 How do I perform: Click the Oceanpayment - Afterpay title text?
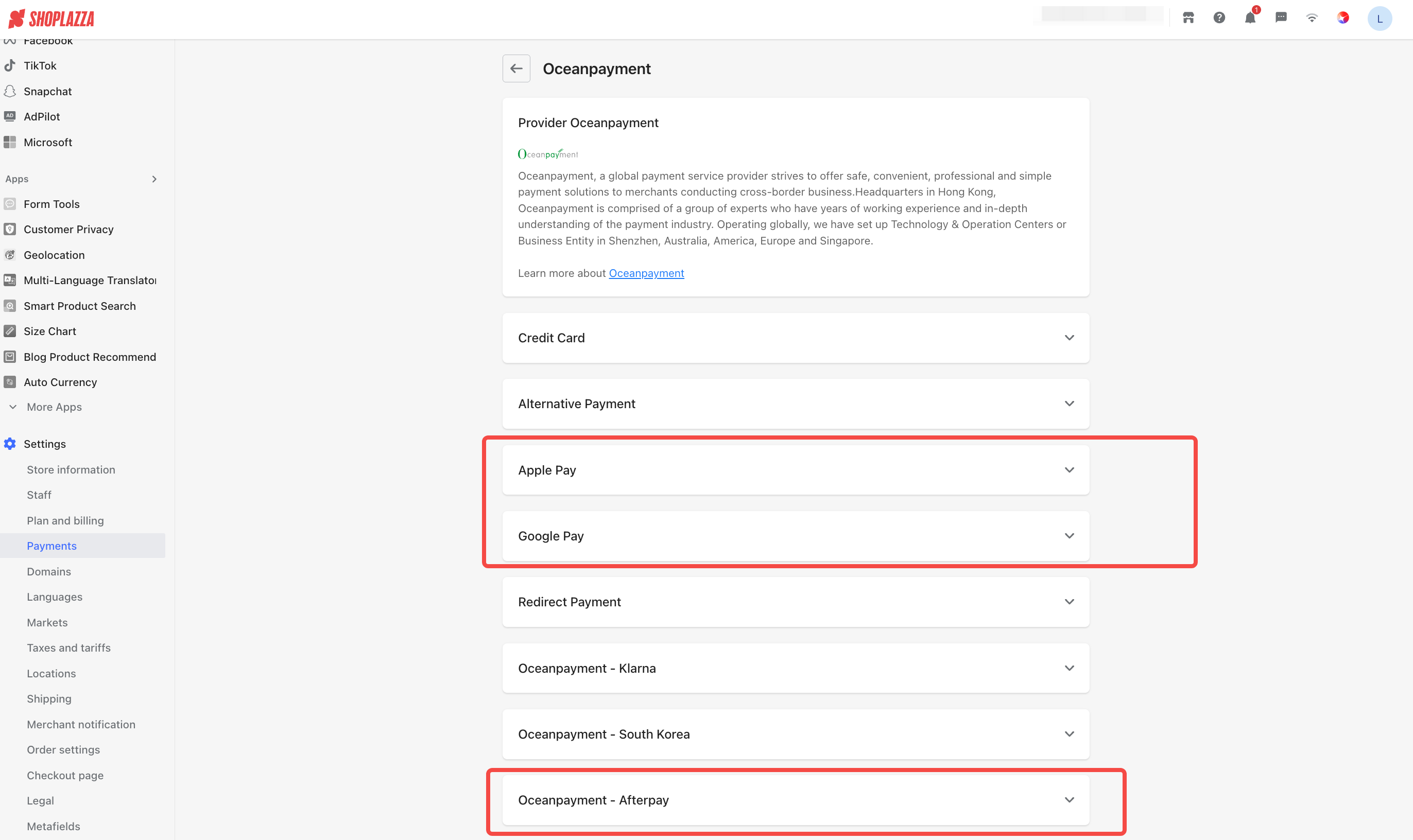[x=593, y=800]
